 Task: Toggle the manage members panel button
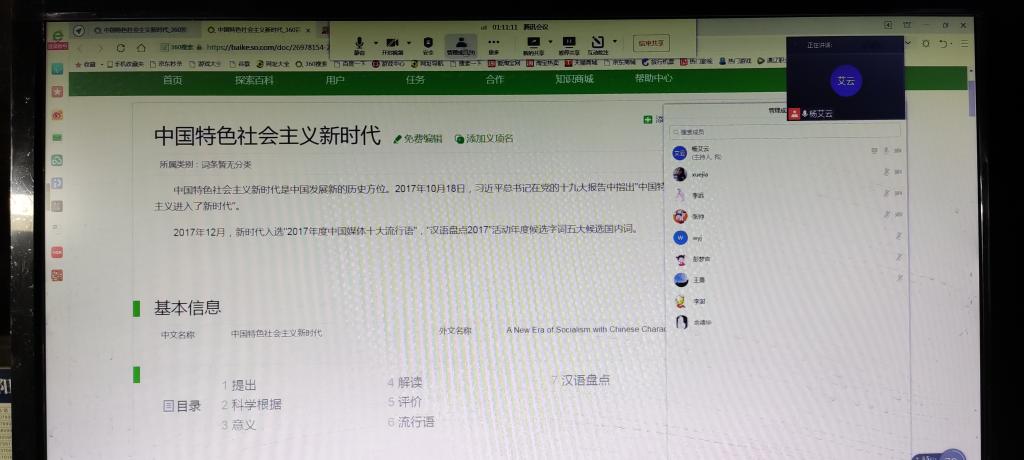click(x=461, y=43)
